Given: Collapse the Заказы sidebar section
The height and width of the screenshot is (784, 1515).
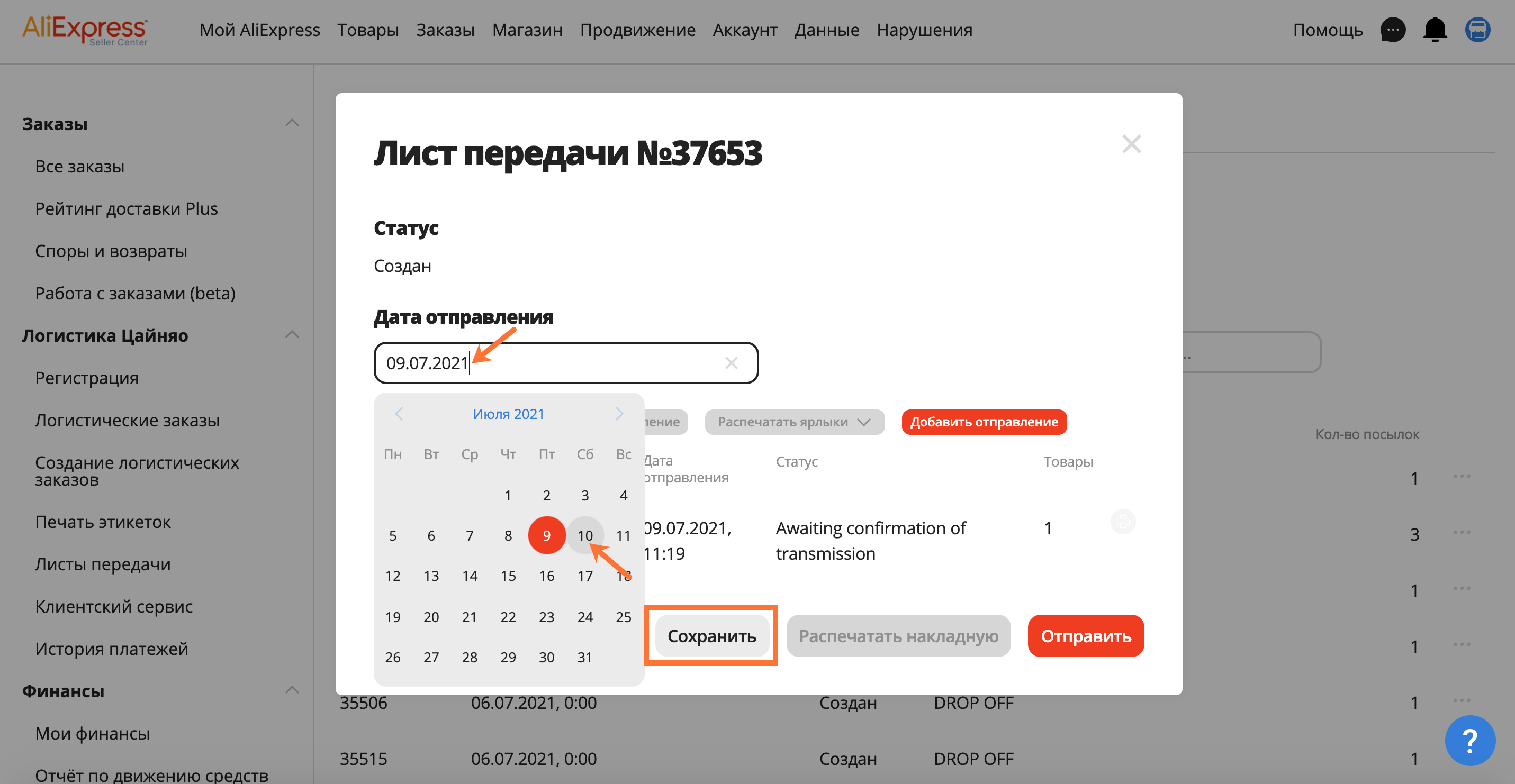Looking at the screenshot, I should 292,123.
